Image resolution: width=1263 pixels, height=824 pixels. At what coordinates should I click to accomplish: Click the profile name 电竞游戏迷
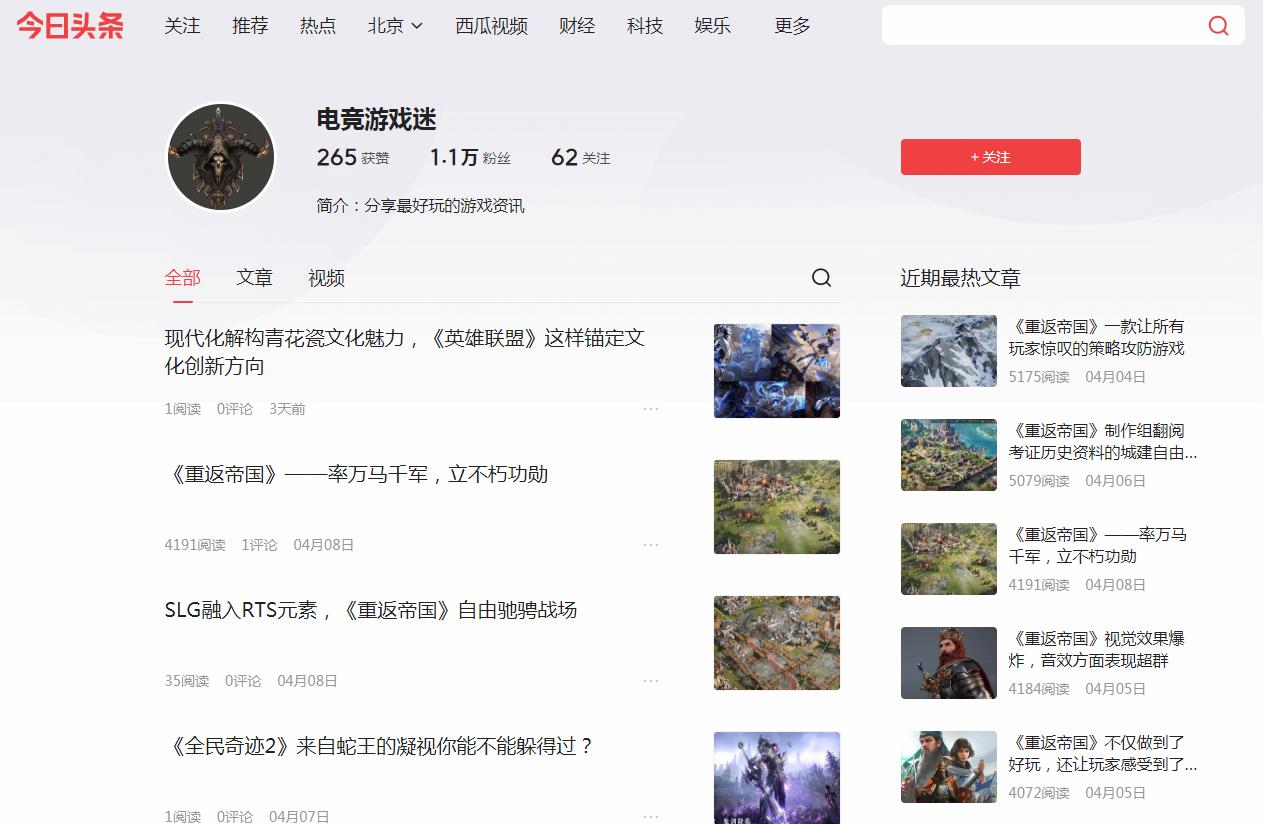(377, 119)
